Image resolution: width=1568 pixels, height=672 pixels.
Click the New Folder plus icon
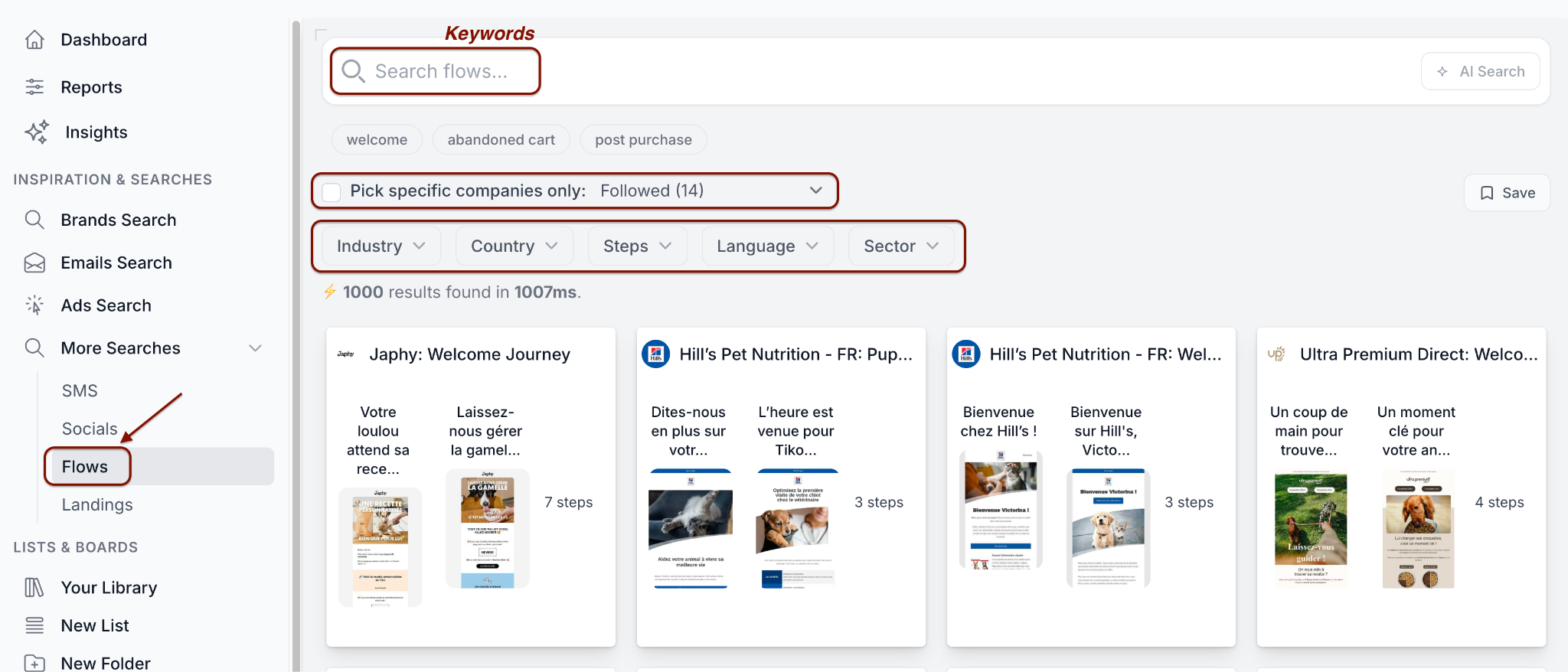pyautogui.click(x=34, y=663)
